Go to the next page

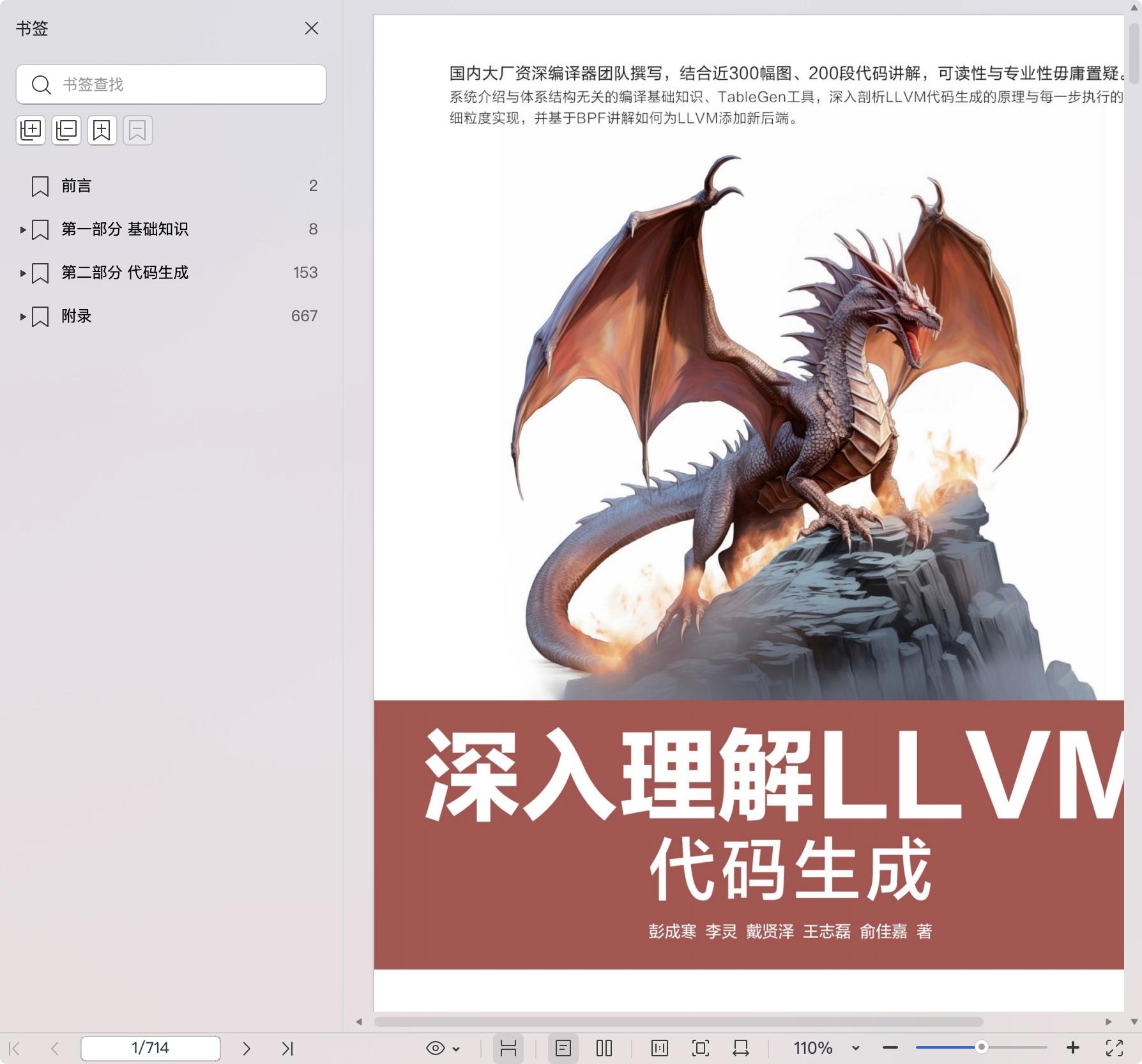pyautogui.click(x=247, y=1048)
